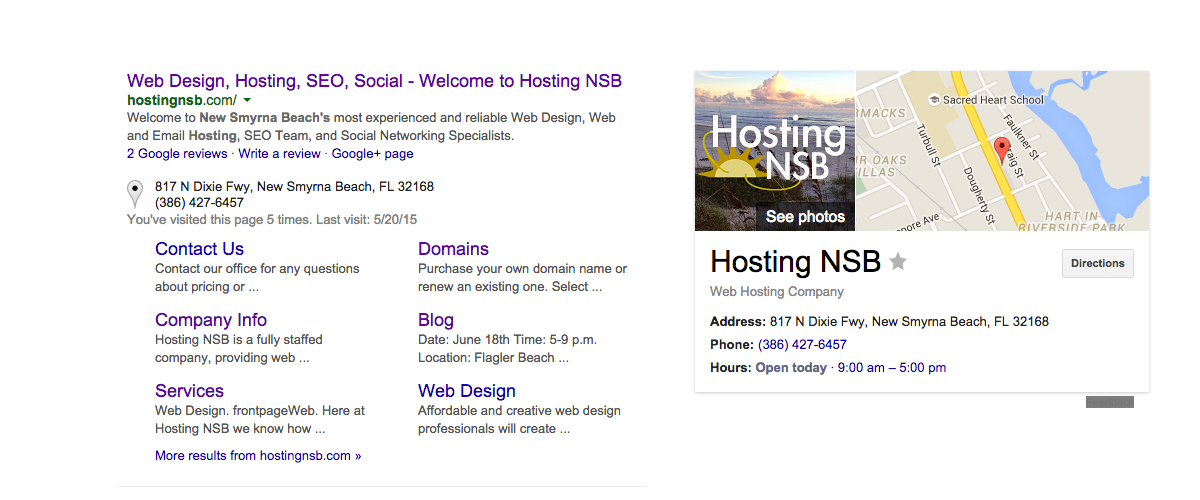1200x500 pixels.
Task: Open the Blog sitelink
Action: click(436, 320)
